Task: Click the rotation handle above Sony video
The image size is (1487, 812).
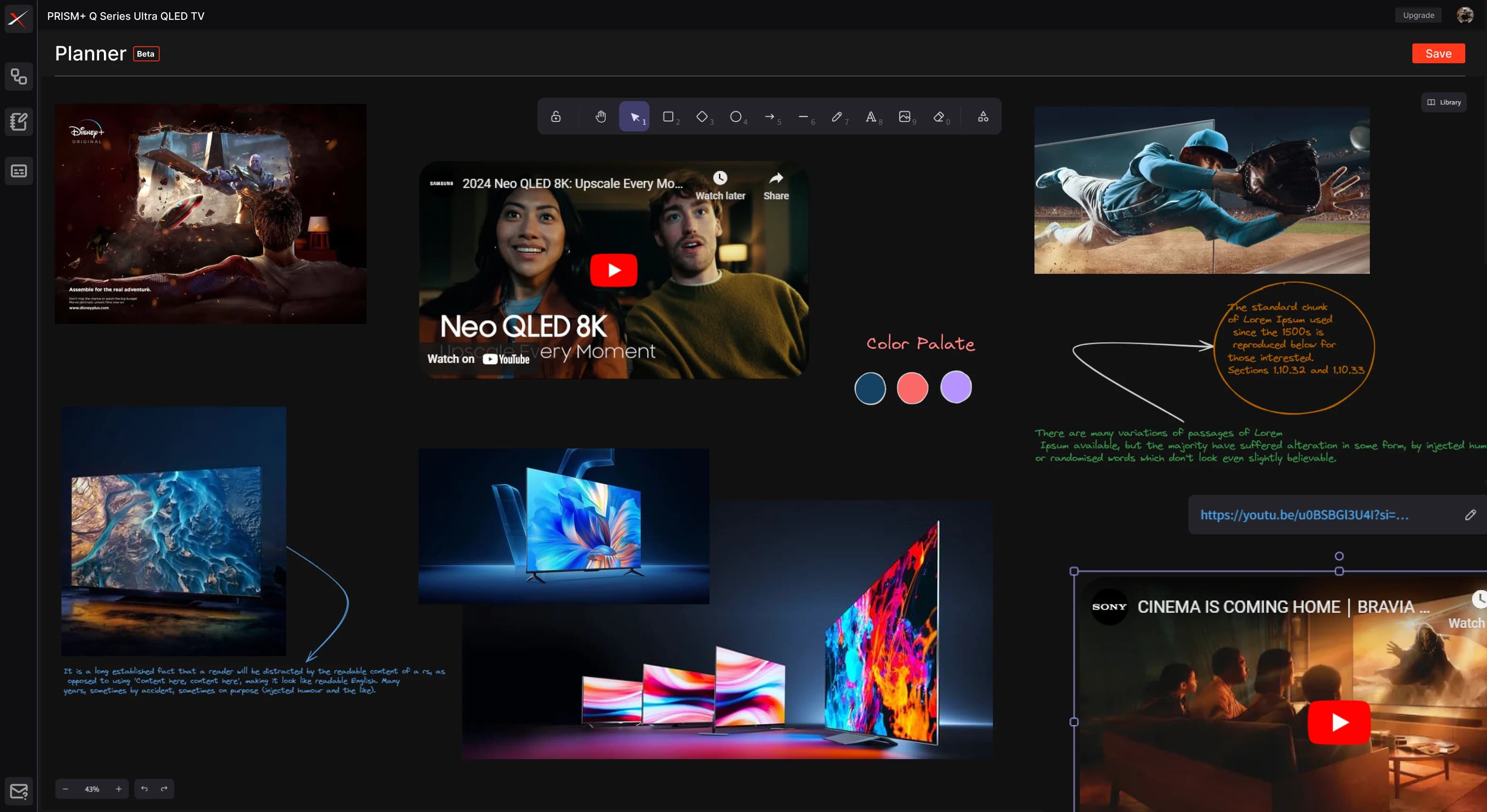Action: [1339, 556]
